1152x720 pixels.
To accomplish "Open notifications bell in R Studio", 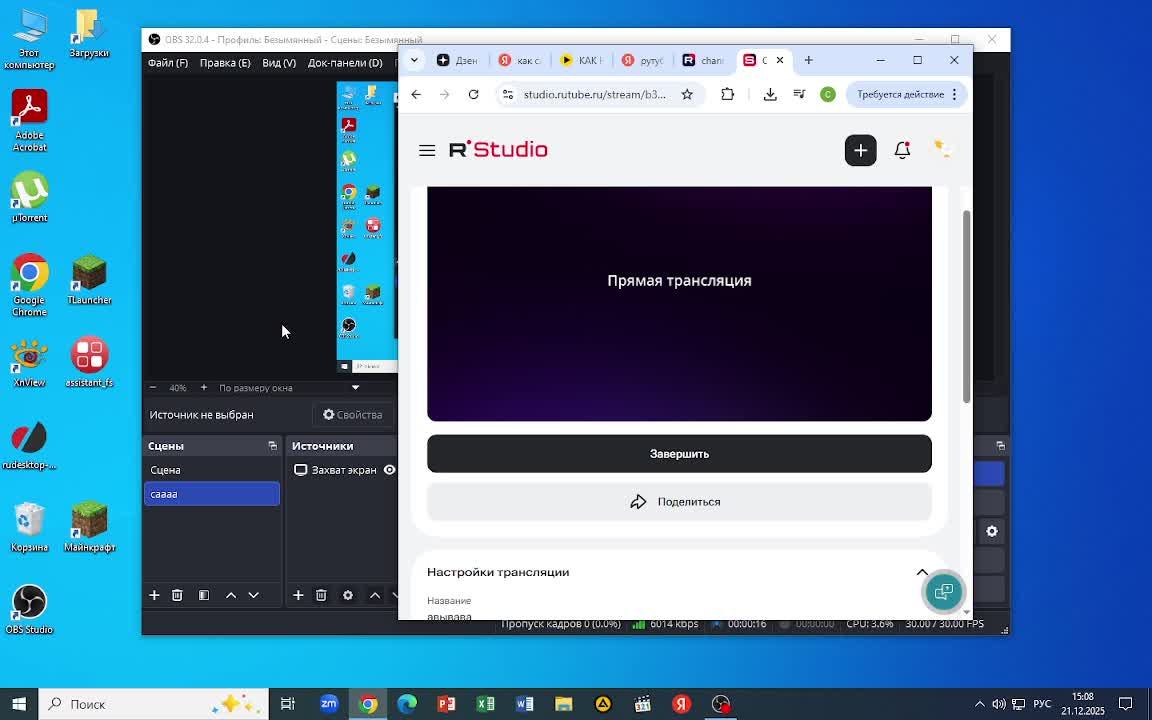I will tap(902, 151).
